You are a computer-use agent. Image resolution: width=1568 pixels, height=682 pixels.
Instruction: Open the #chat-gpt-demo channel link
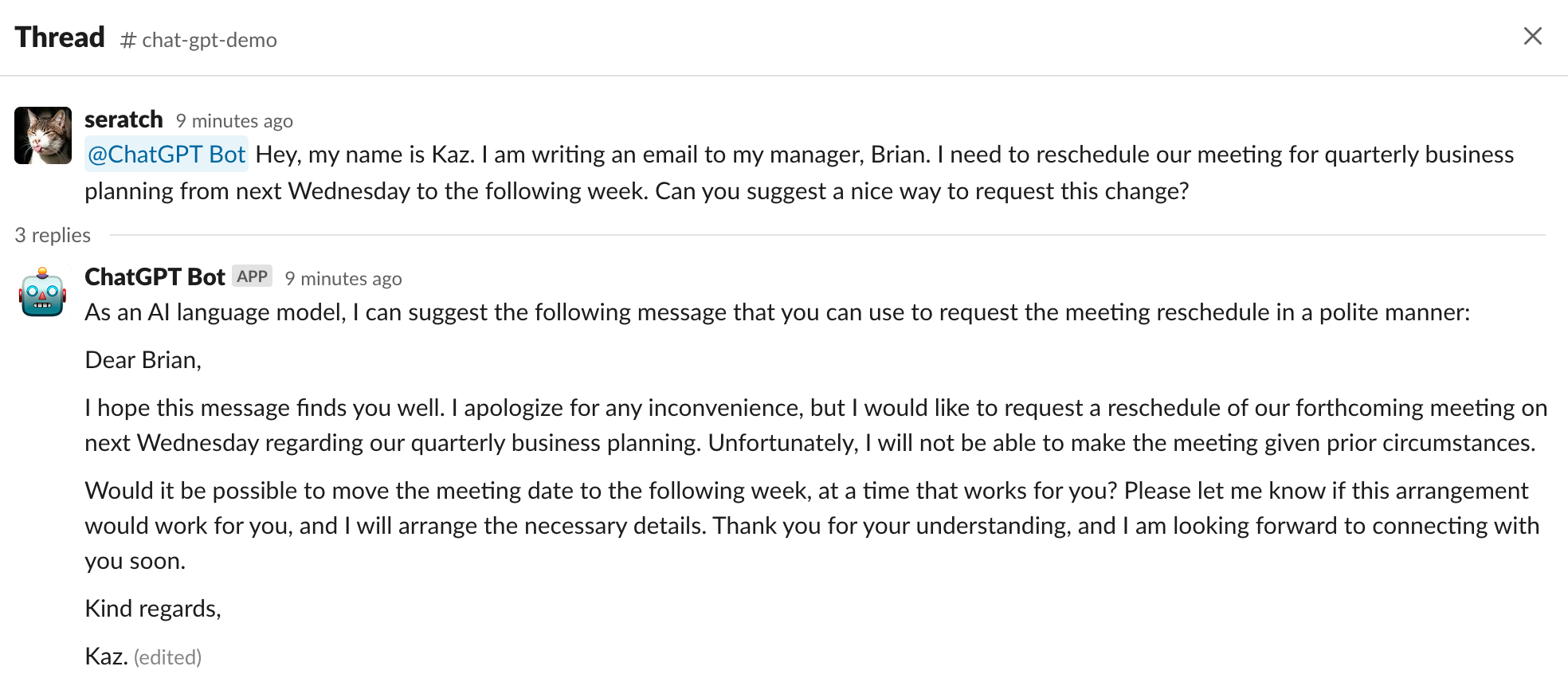pyautogui.click(x=199, y=40)
